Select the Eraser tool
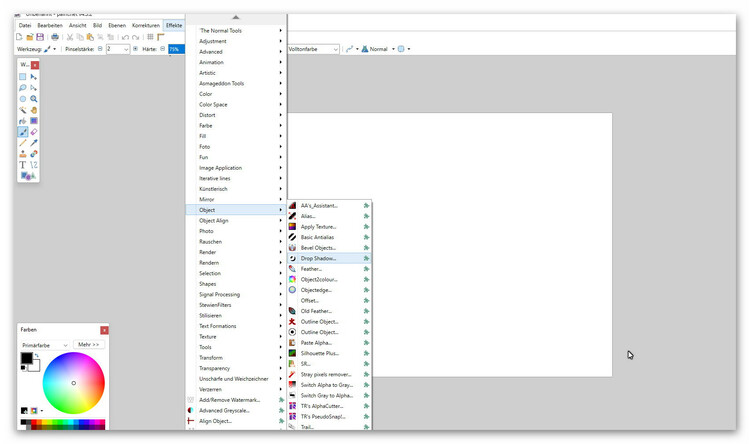This screenshot has height=444, width=750. point(33,132)
